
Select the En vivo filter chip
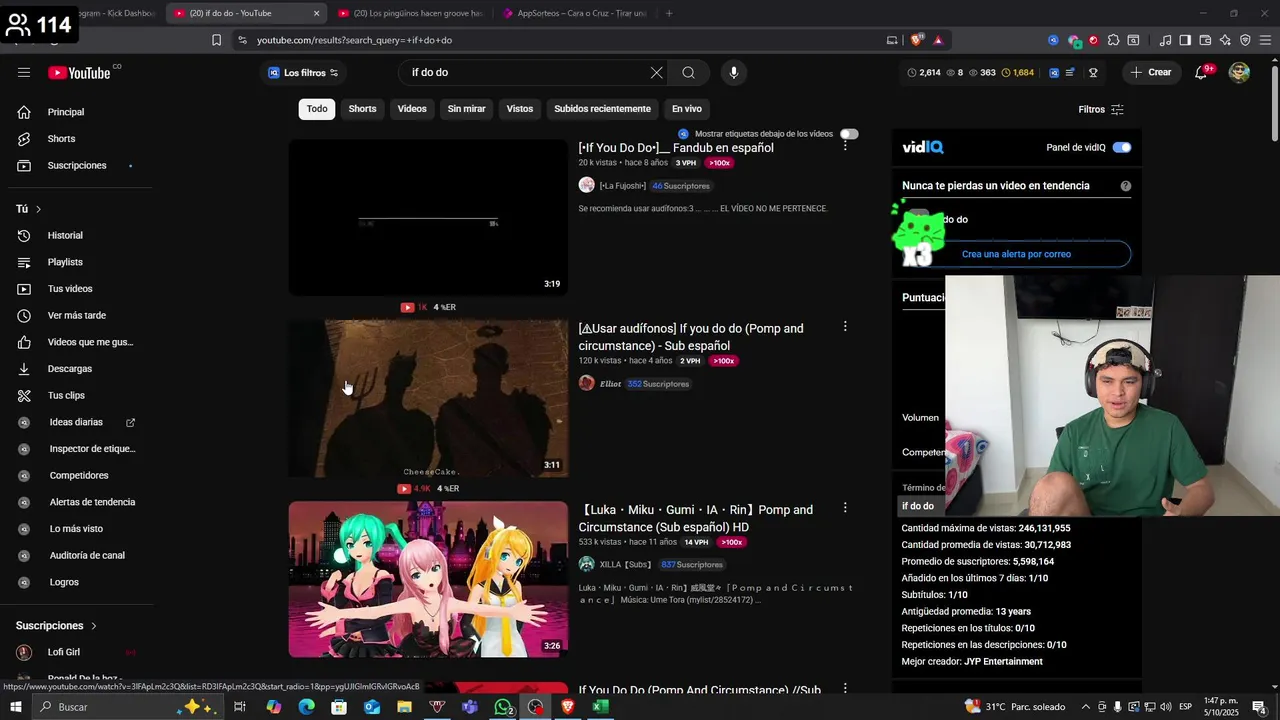[x=686, y=109]
